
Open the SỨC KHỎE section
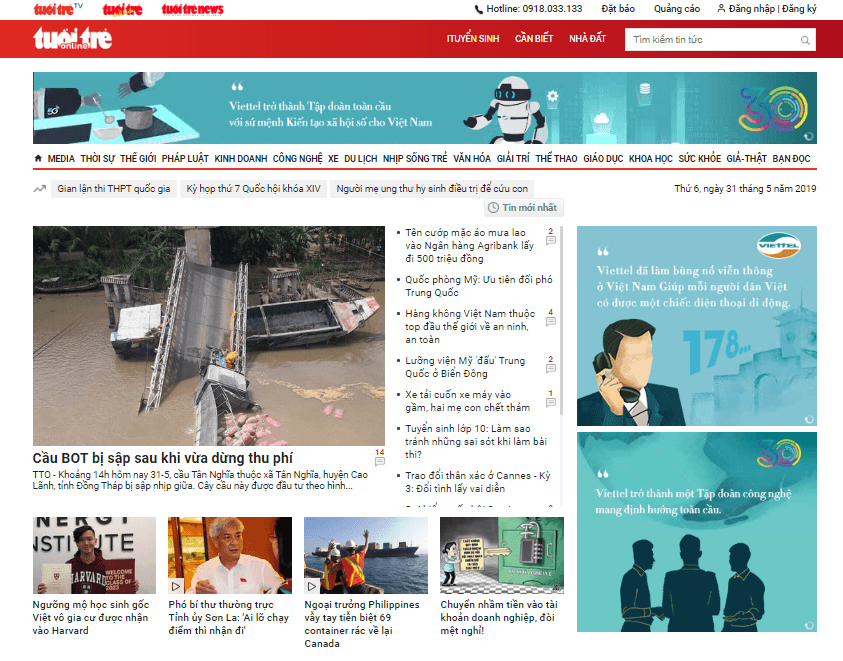[699, 159]
